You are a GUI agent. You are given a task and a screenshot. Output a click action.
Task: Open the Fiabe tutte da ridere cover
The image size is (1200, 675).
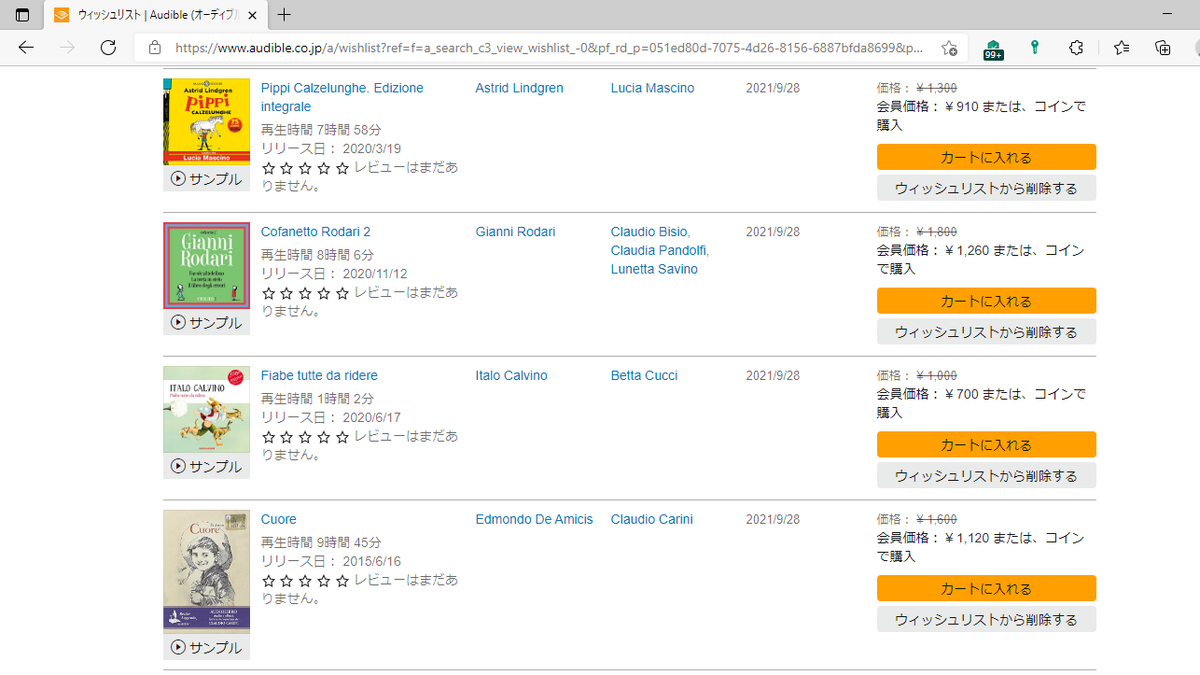(x=207, y=410)
